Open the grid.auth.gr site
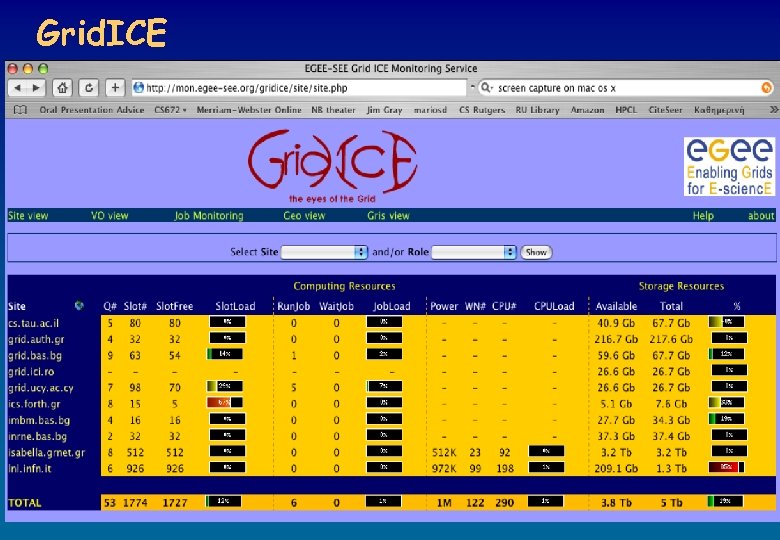Viewport: 780px width, 540px height. pos(36,339)
